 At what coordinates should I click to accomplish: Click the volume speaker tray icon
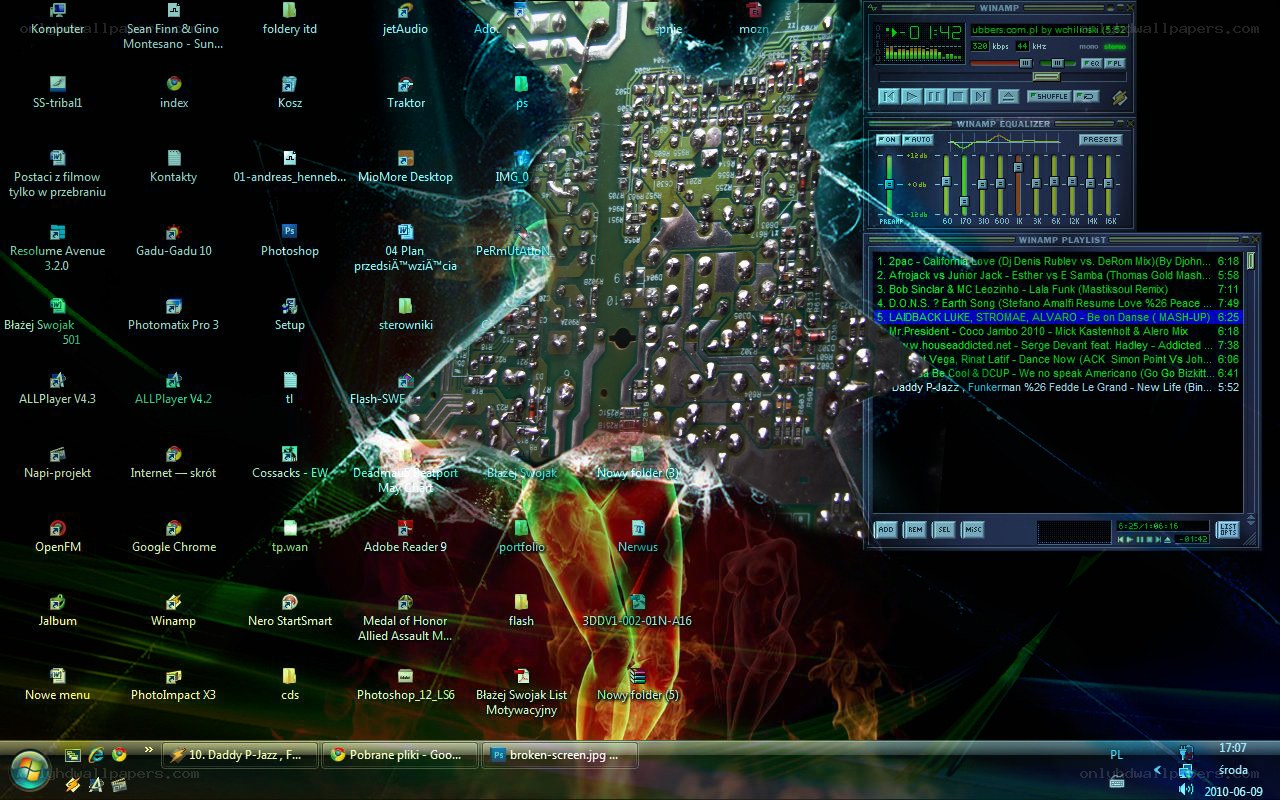pos(1186,789)
